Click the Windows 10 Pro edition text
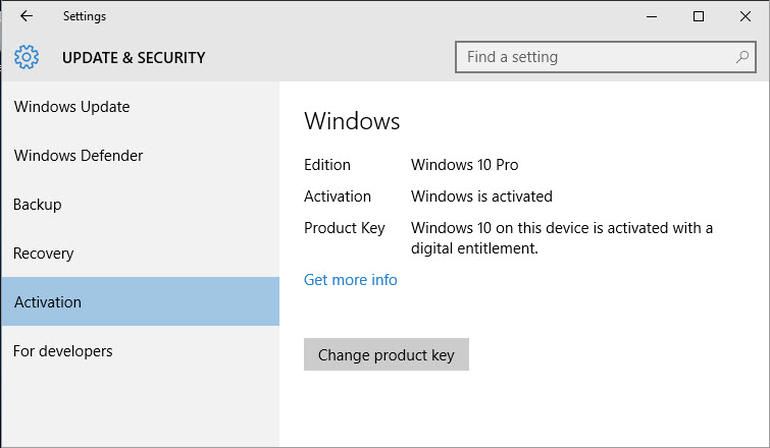This screenshot has width=770, height=448. point(465,165)
